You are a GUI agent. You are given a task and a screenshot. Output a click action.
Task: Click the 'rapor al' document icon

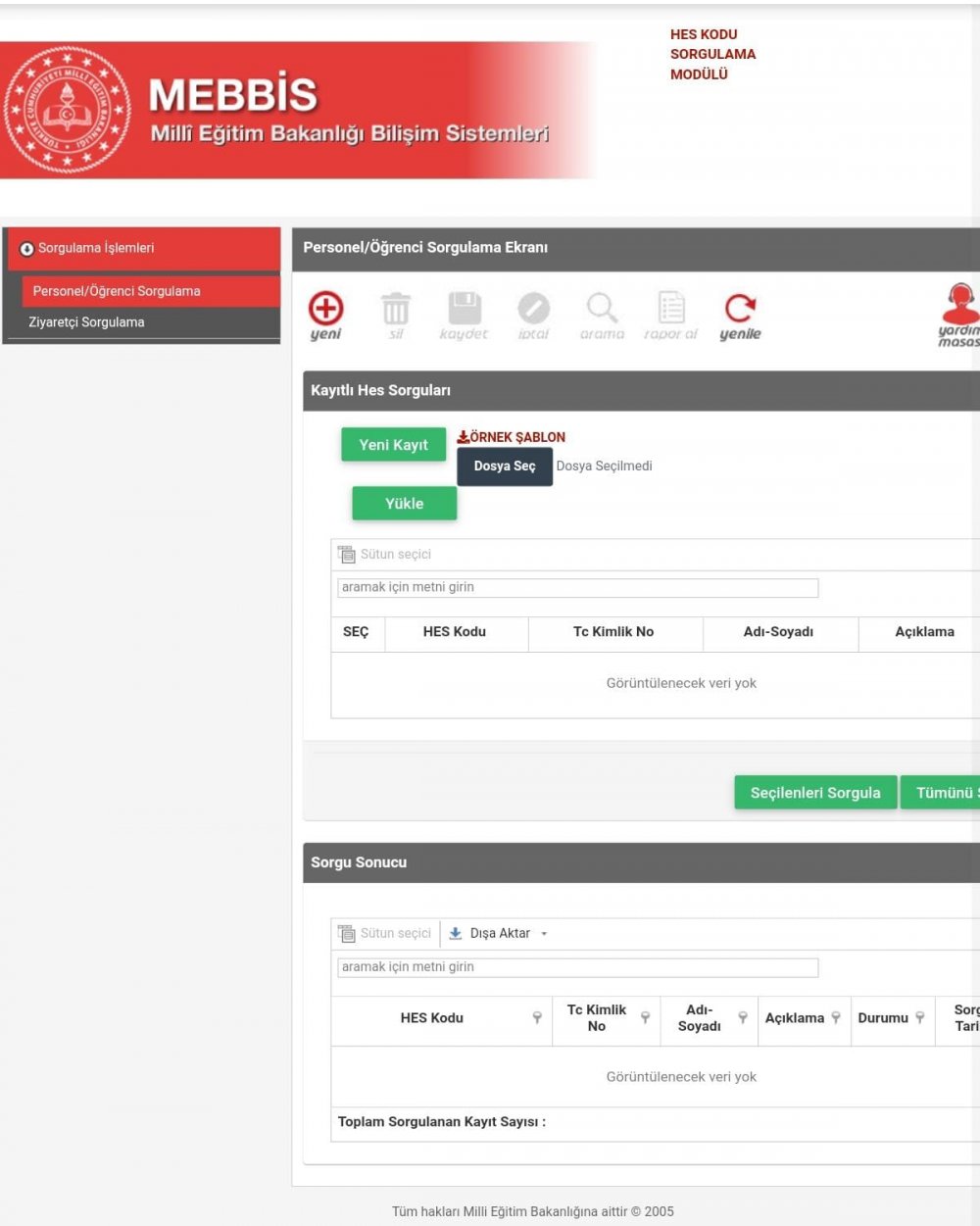coord(671,309)
